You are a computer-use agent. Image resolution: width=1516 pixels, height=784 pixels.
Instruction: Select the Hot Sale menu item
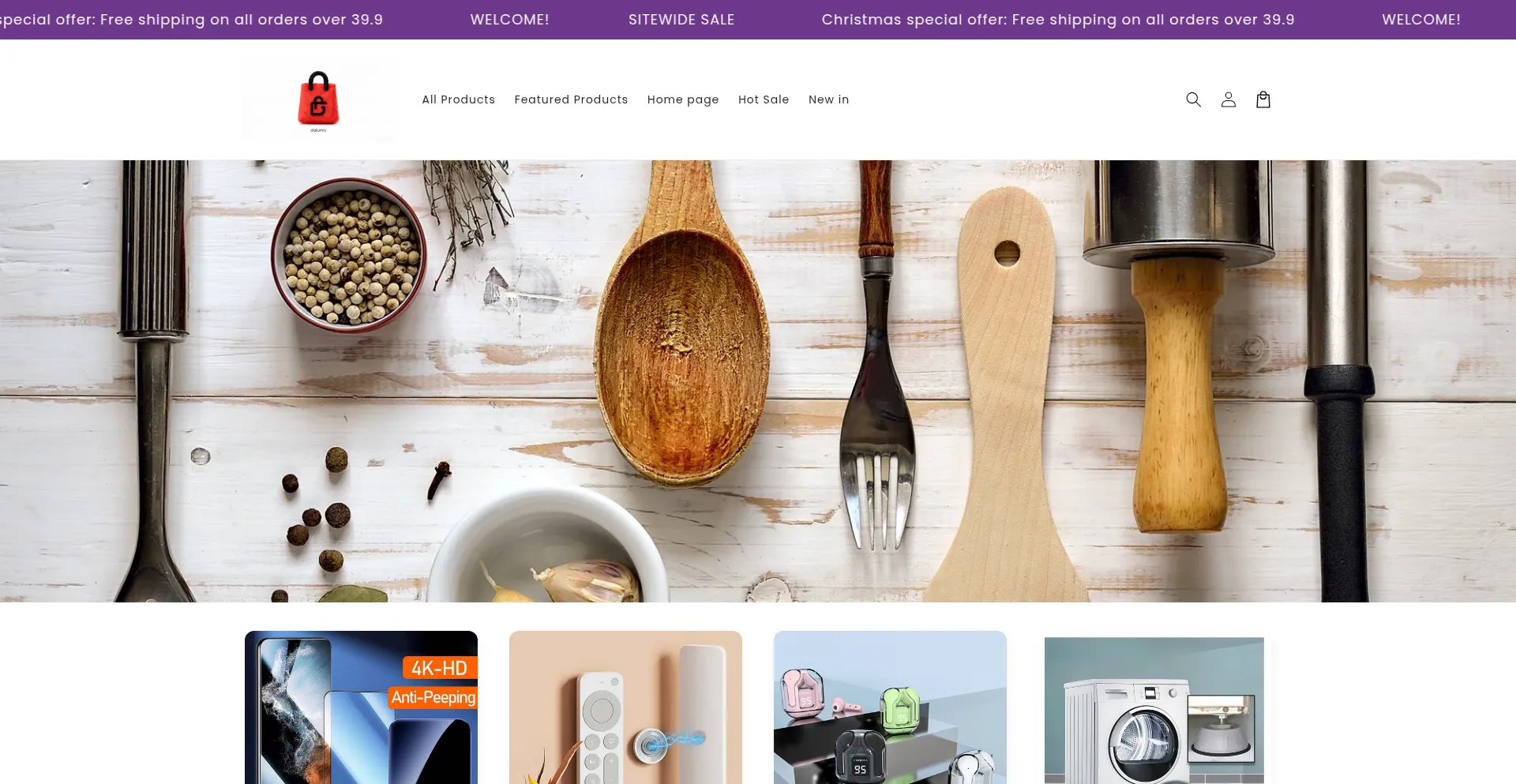764,99
